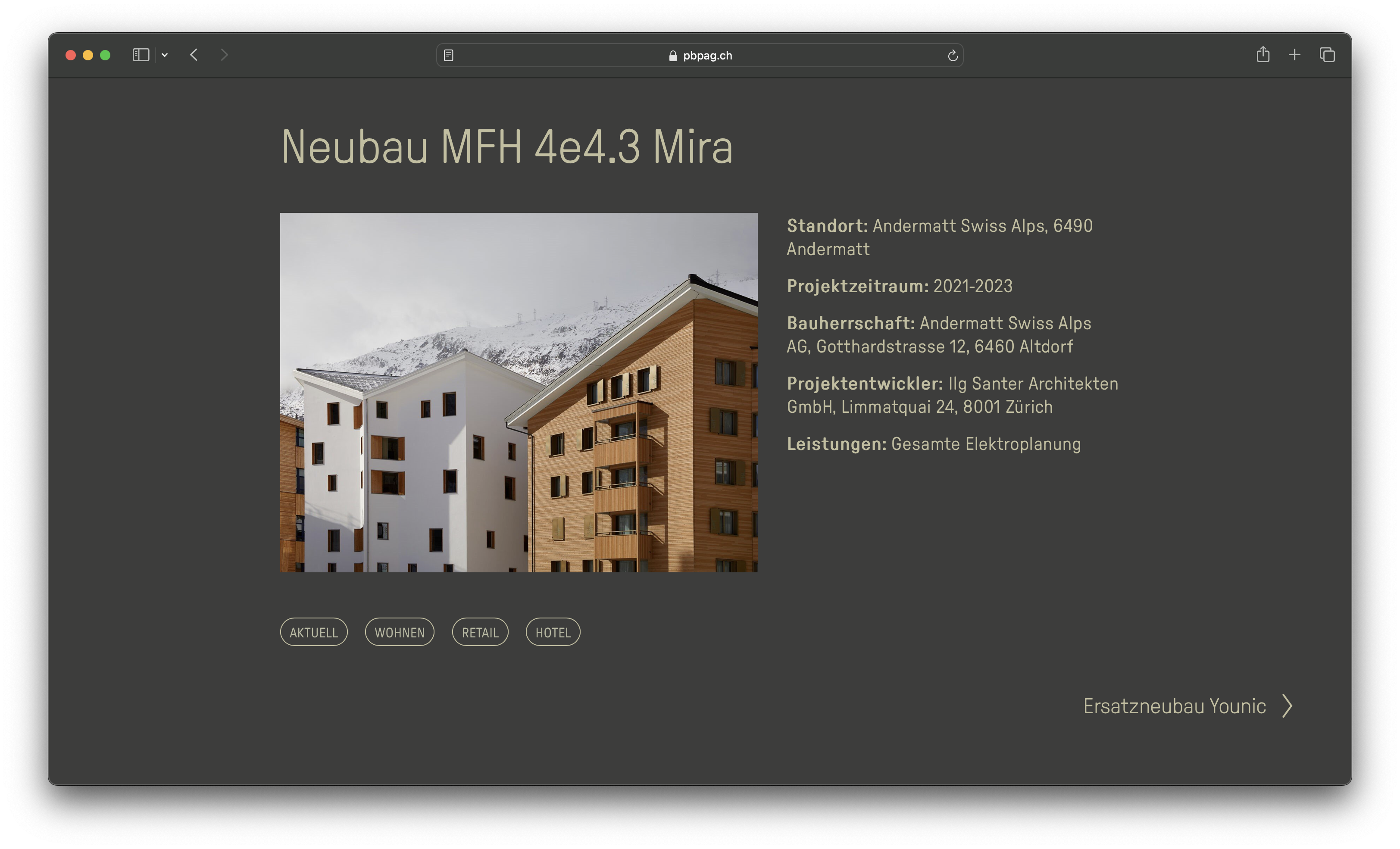The height and width of the screenshot is (849, 1400).
Task: Click the next project chevron arrow
Action: coord(1287,706)
